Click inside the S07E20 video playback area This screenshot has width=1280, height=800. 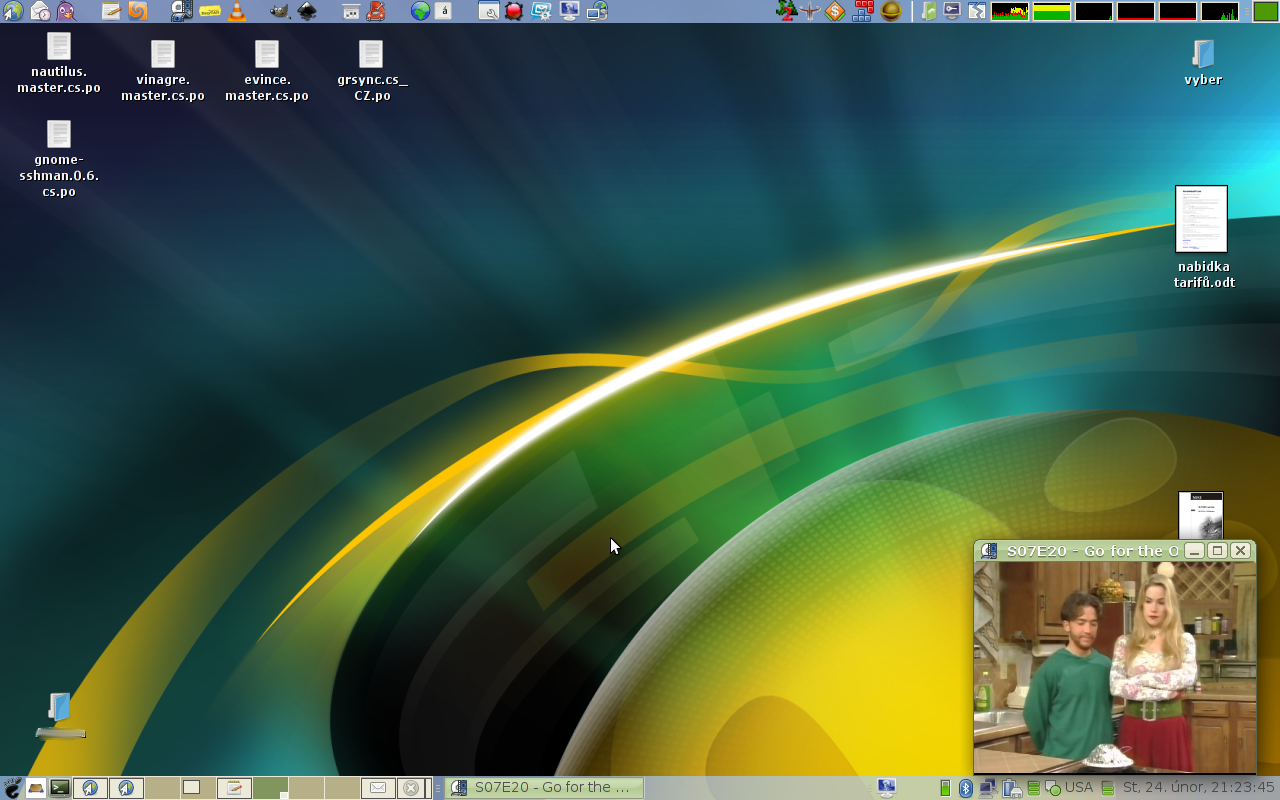click(x=1115, y=667)
